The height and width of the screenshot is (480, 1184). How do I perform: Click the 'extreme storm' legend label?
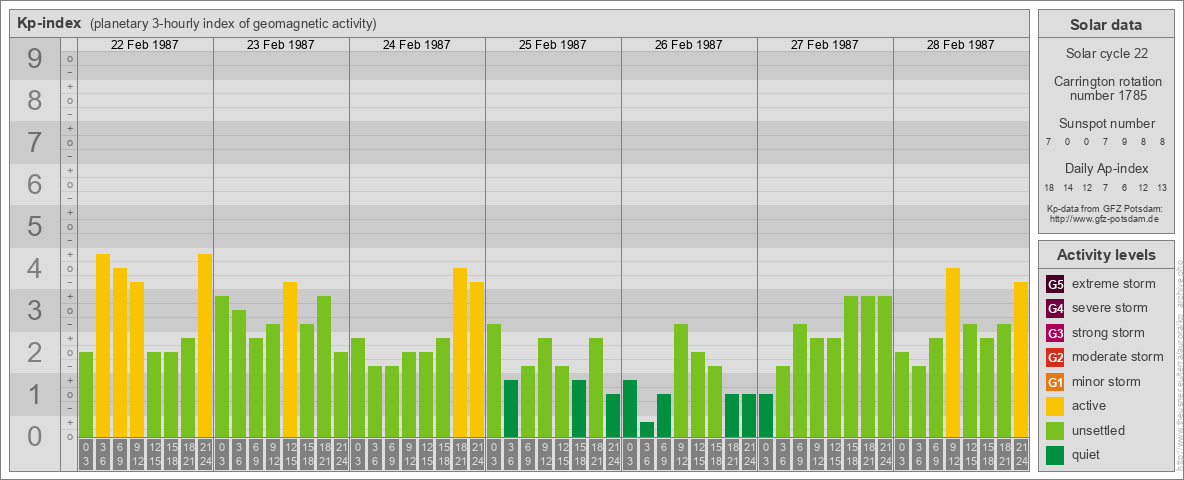pos(1114,284)
